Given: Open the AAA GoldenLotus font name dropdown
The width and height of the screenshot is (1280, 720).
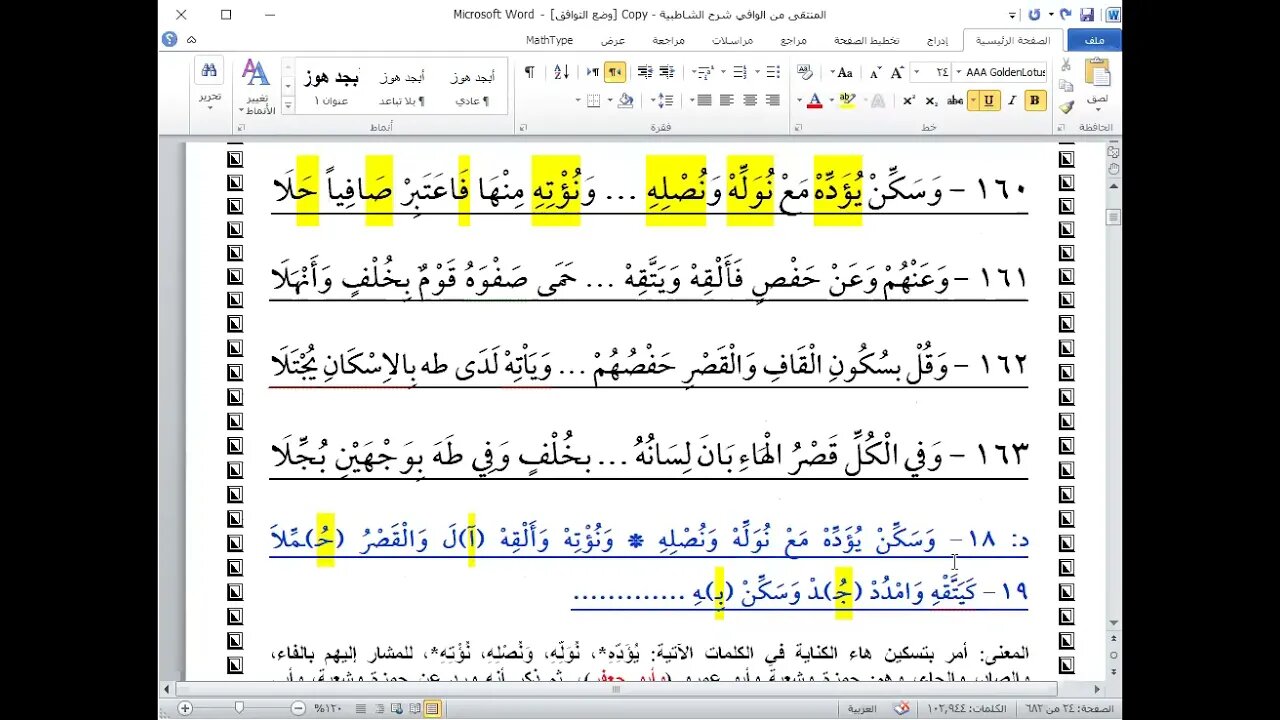Looking at the screenshot, I should [x=958, y=72].
